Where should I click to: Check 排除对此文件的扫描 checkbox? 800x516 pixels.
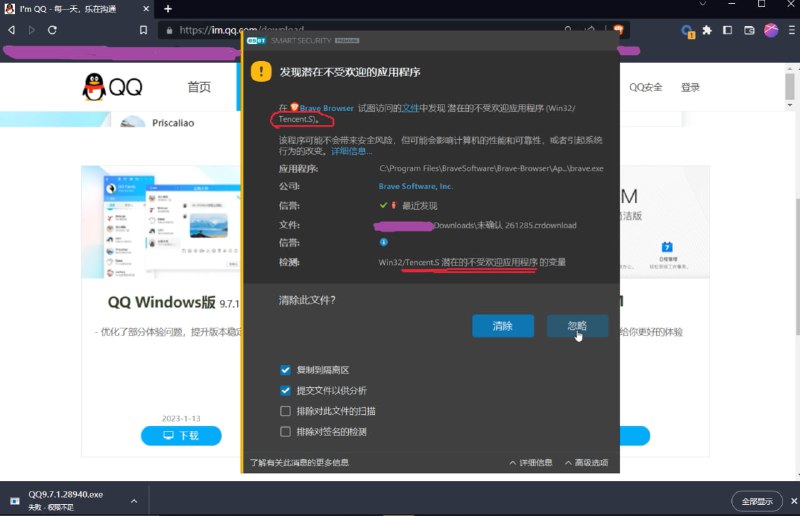285,411
